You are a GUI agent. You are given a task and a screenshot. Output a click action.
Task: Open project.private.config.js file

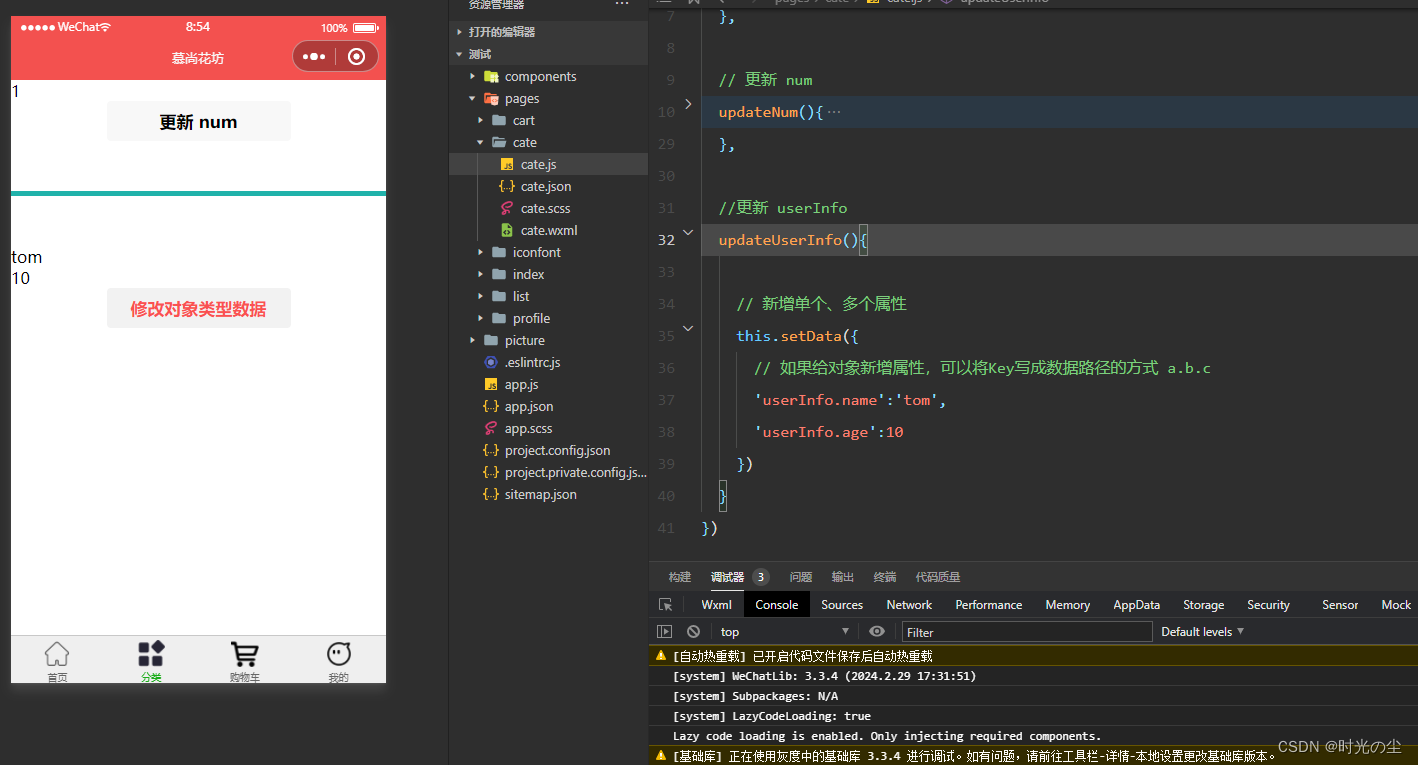click(548, 472)
